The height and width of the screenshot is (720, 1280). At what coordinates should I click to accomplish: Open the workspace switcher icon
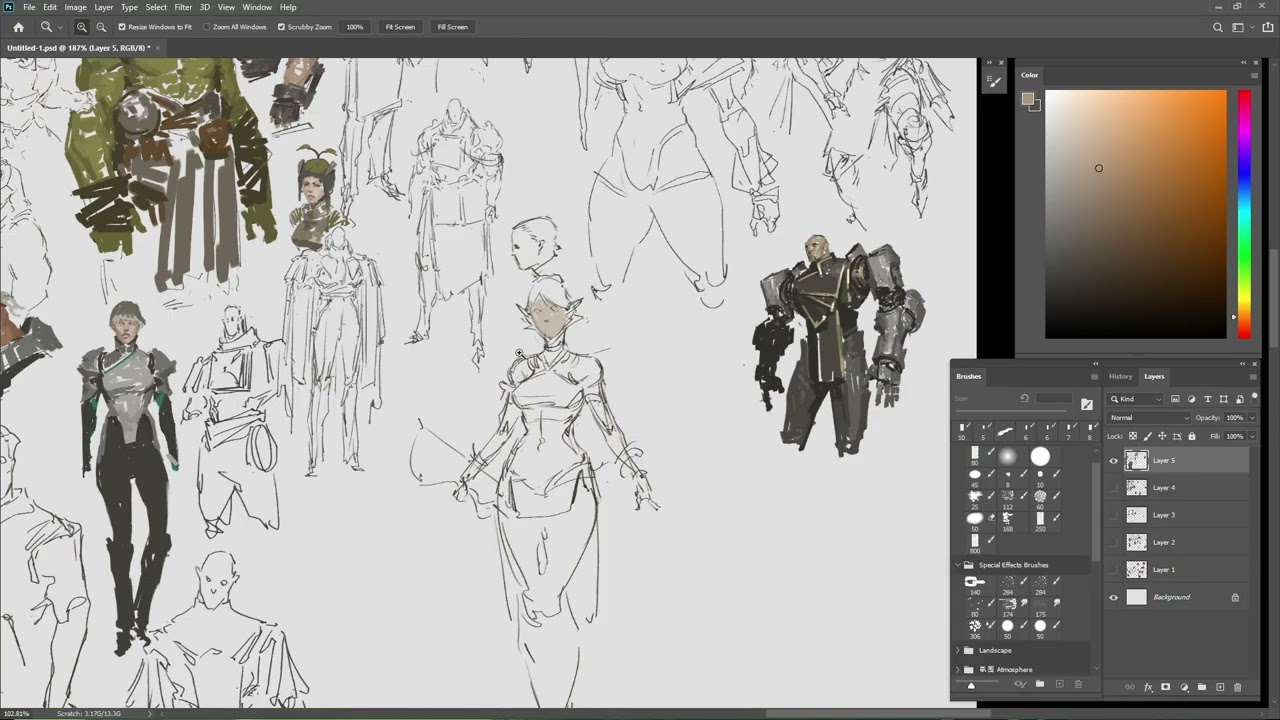pos(1237,27)
